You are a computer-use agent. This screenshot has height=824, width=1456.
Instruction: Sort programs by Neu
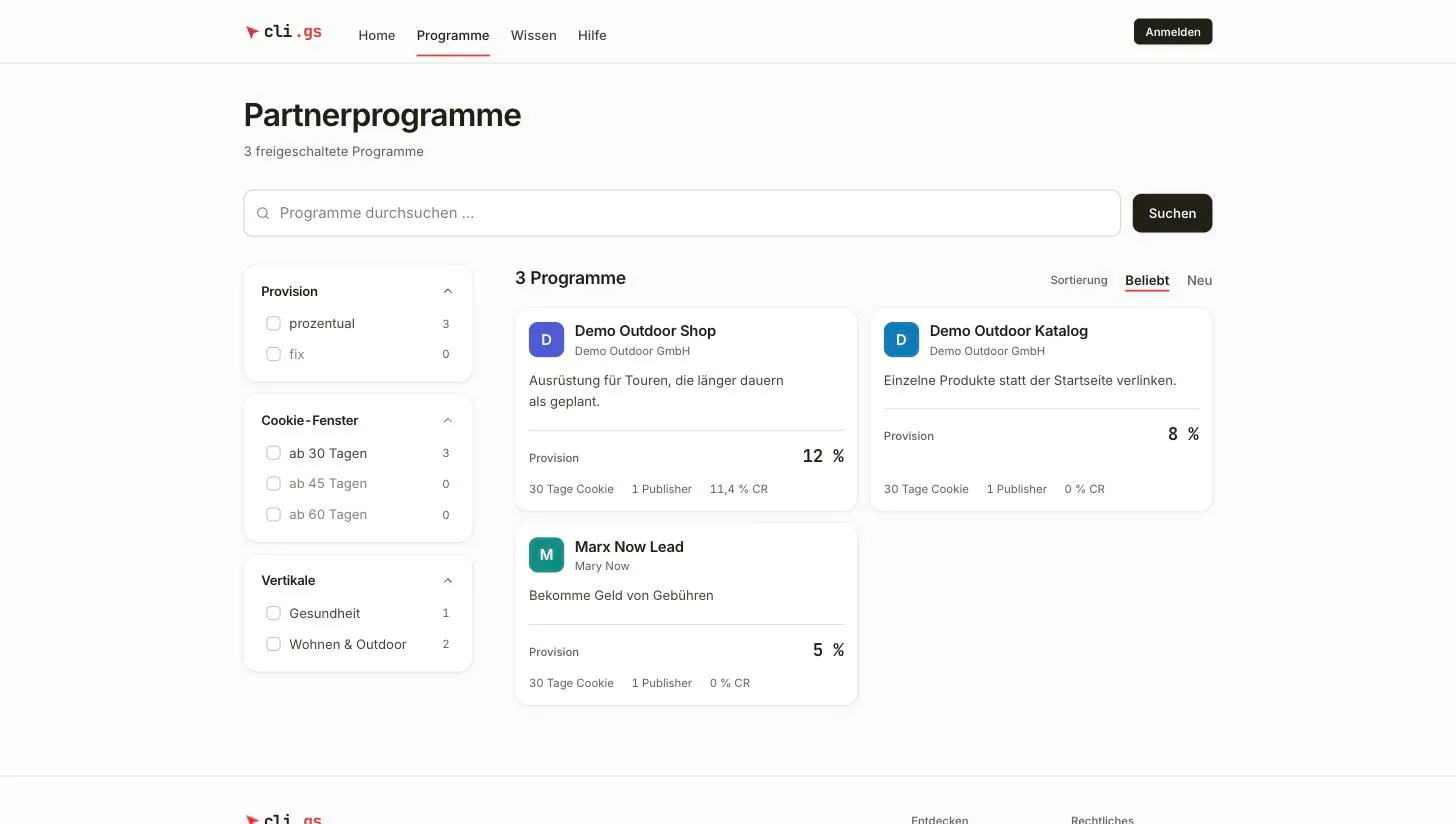1199,280
